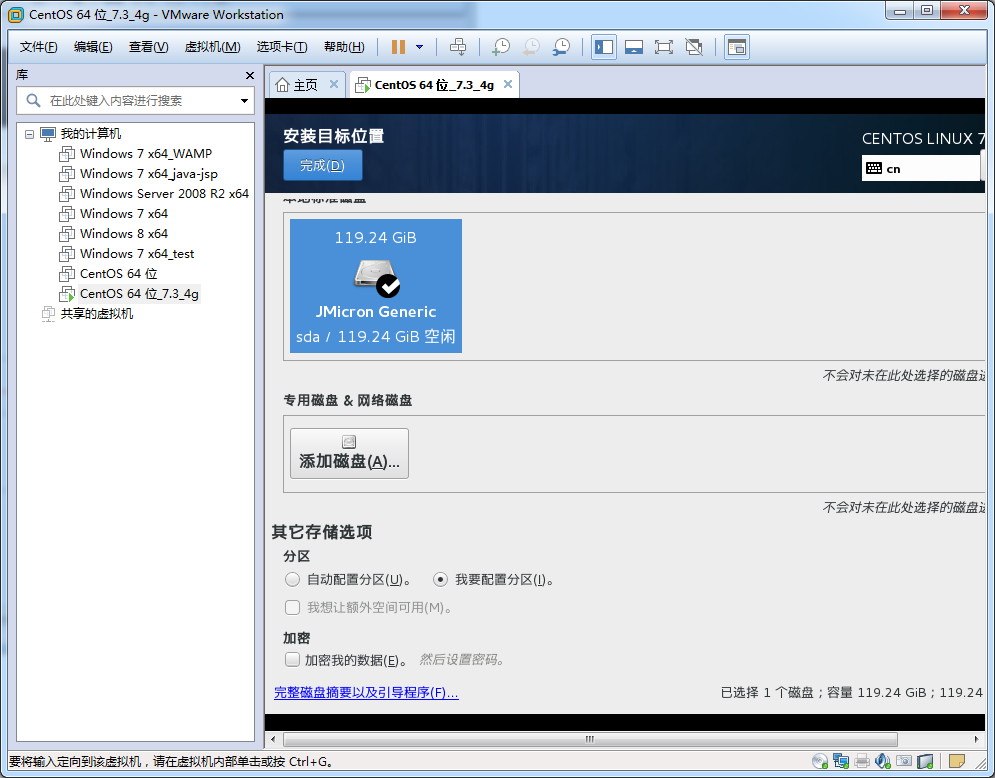
Task: Click the camera device status icon
Action: point(904,761)
